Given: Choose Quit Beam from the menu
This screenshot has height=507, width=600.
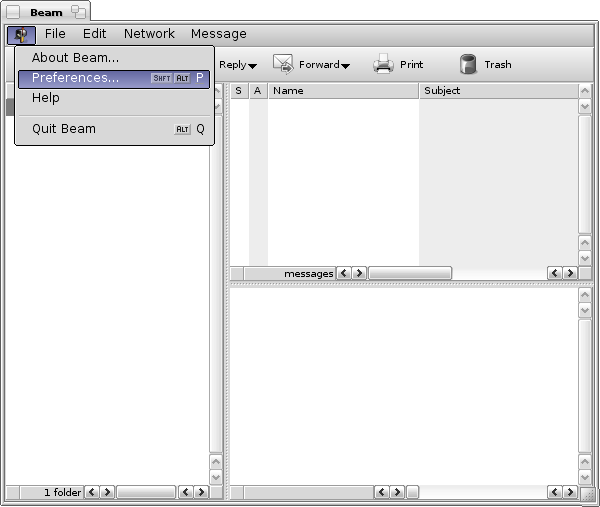Looking at the screenshot, I should click(64, 129).
